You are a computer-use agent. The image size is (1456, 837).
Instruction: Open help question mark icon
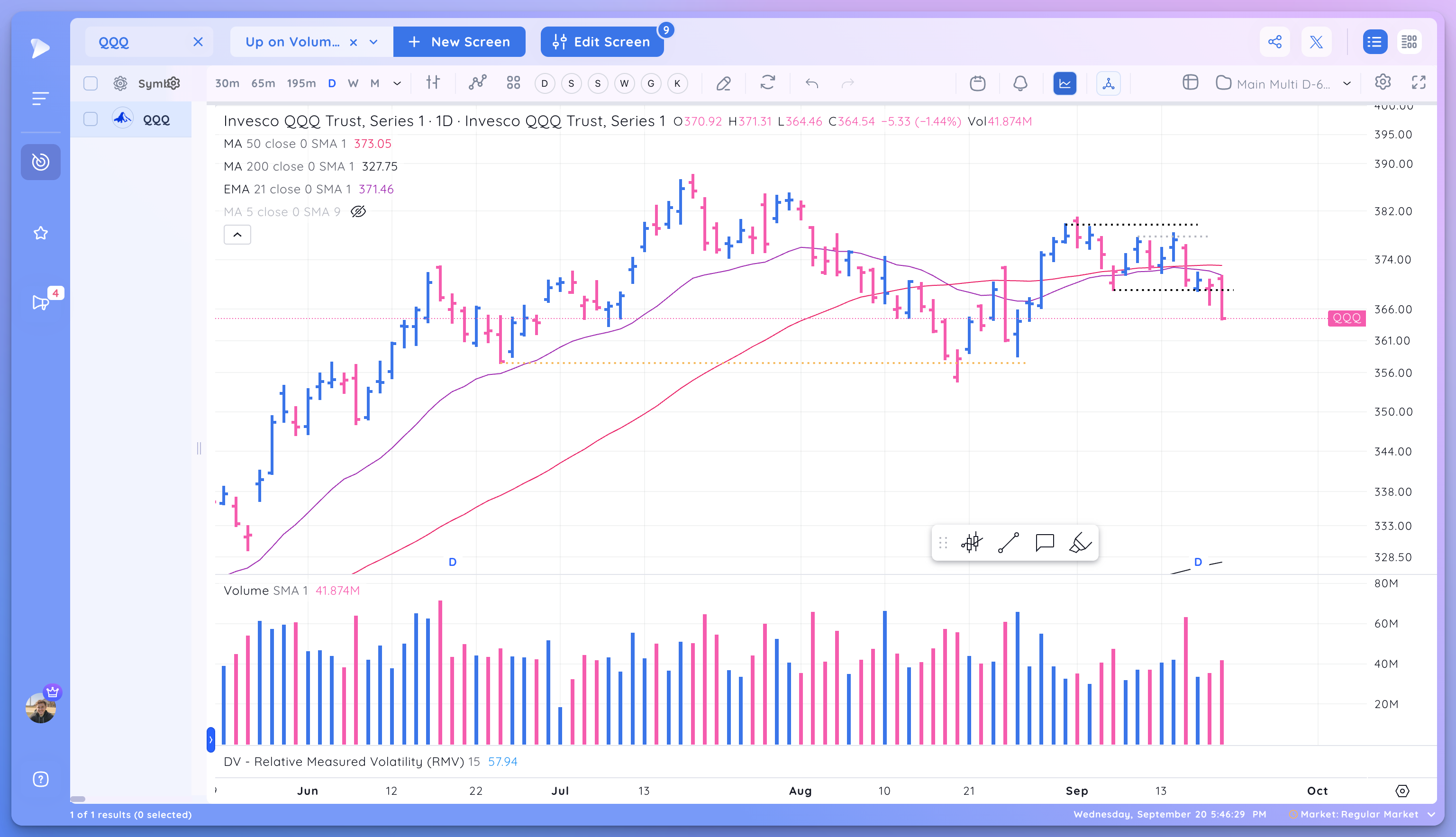click(x=40, y=779)
